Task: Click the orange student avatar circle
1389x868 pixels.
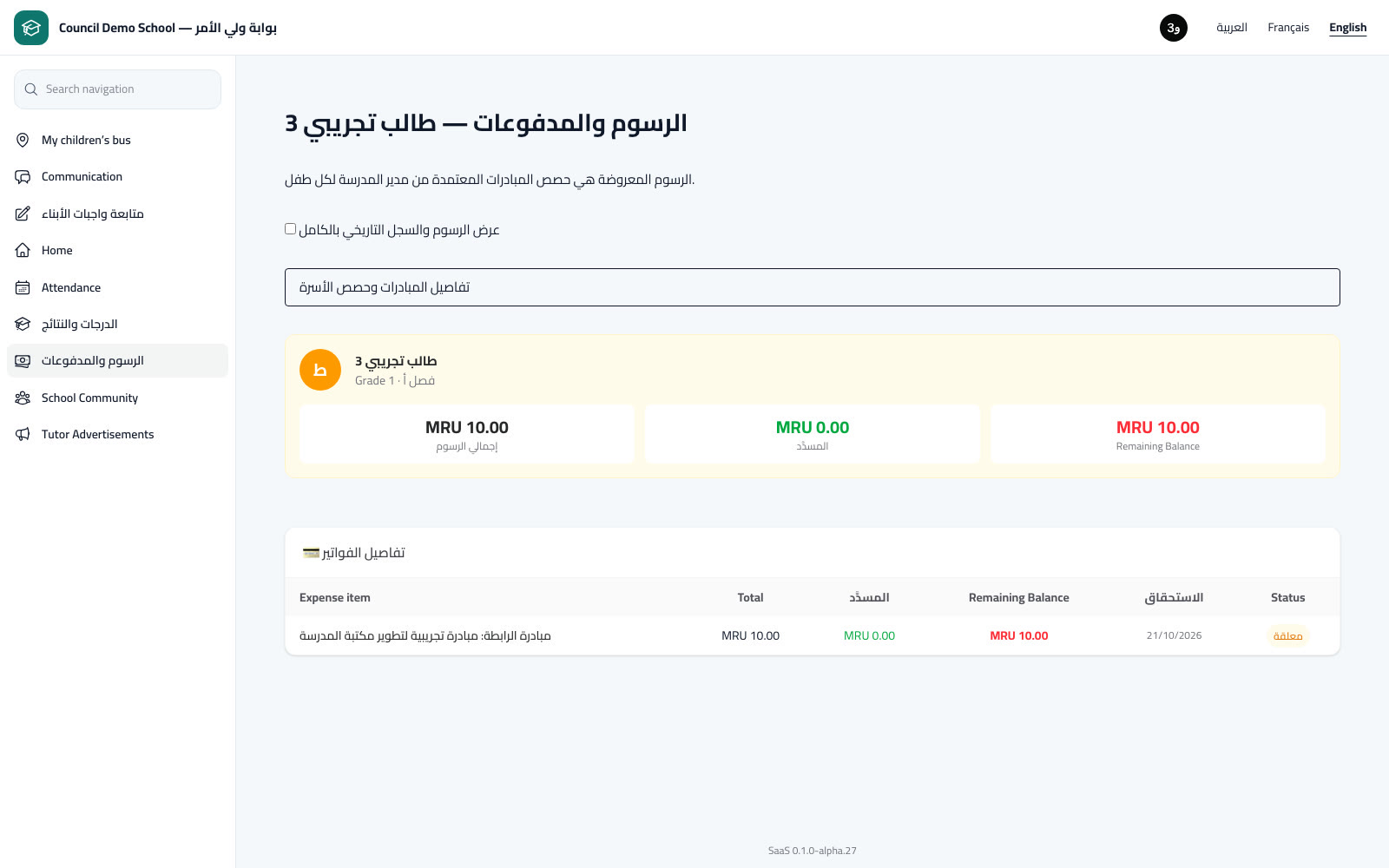Action: 320,370
